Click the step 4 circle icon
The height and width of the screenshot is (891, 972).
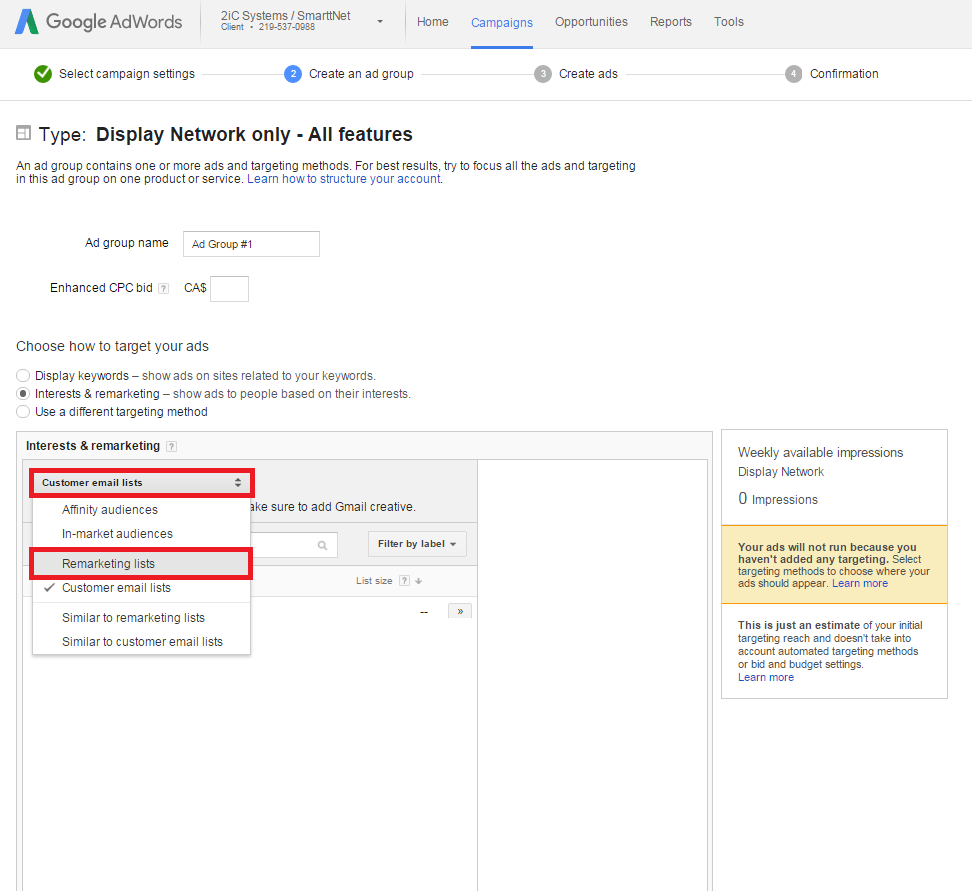793,74
